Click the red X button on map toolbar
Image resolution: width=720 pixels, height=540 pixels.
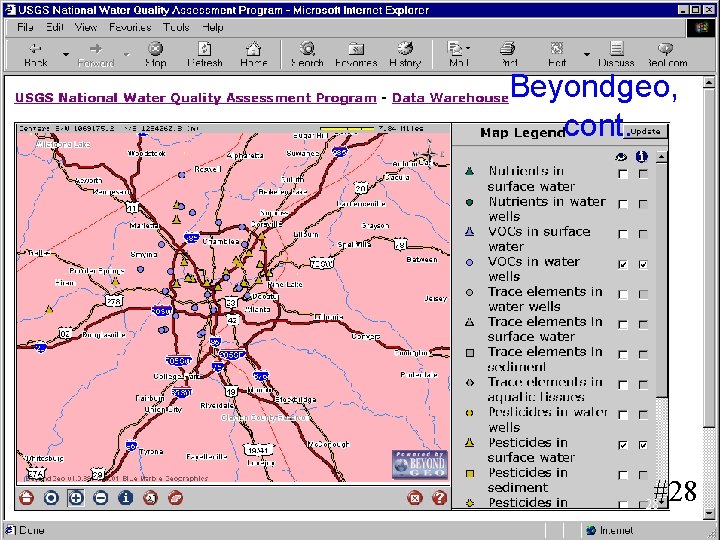415,498
